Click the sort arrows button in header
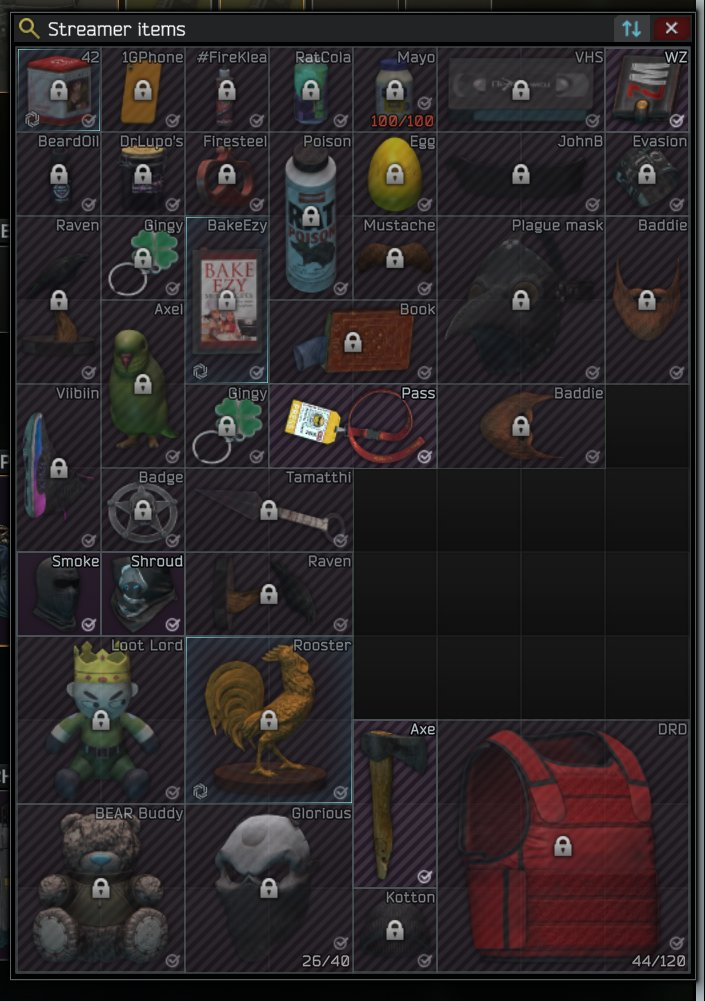 (x=632, y=28)
